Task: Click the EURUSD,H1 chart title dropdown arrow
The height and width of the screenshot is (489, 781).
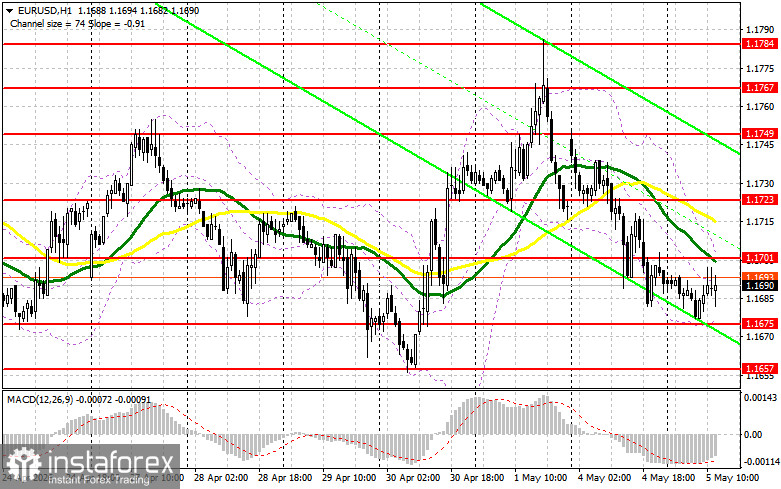Action: click(x=9, y=10)
